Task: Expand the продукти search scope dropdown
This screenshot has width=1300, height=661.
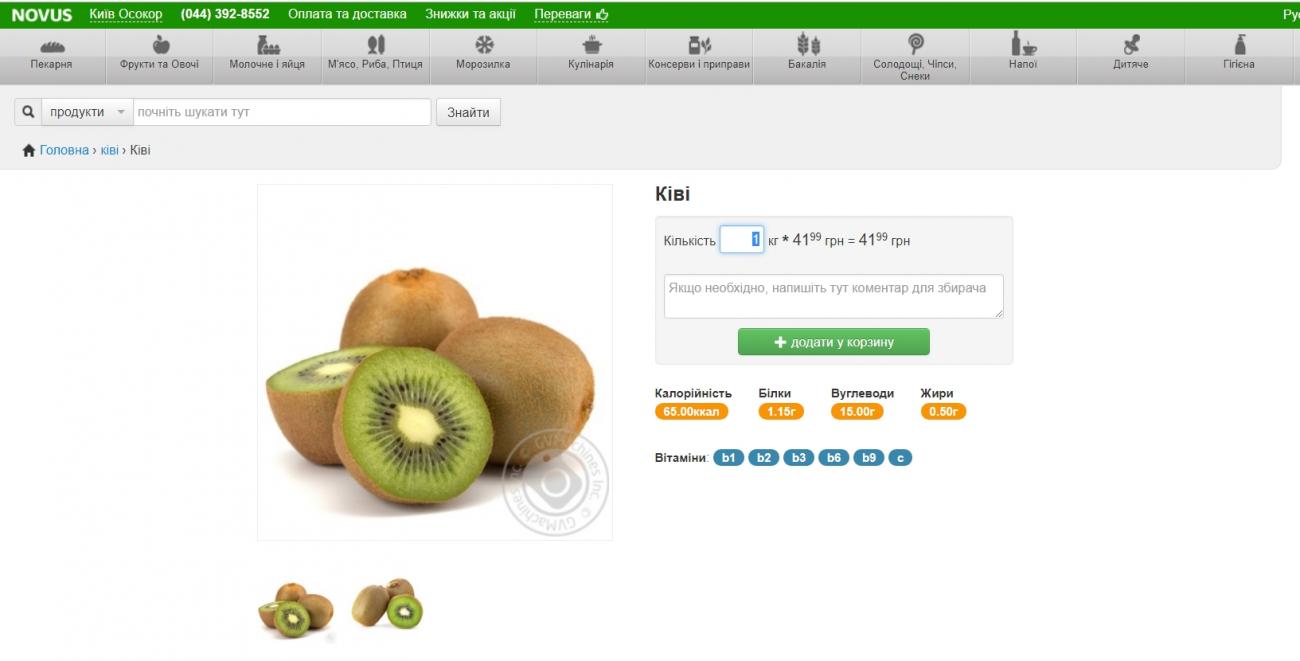Action: 87,112
